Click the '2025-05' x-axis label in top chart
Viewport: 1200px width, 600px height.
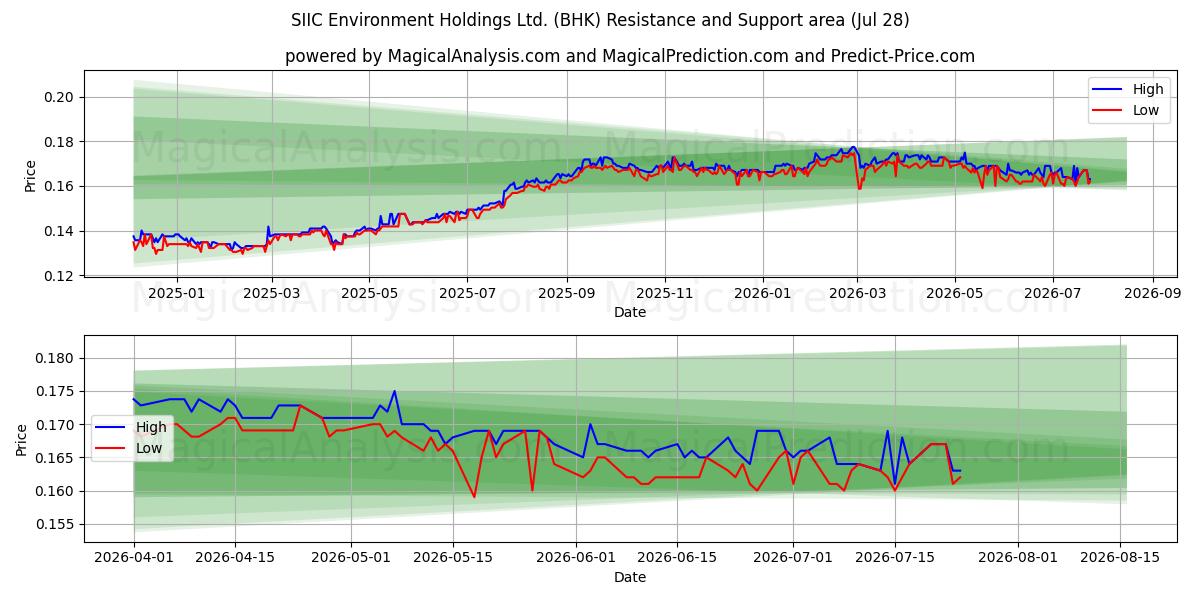click(x=369, y=294)
